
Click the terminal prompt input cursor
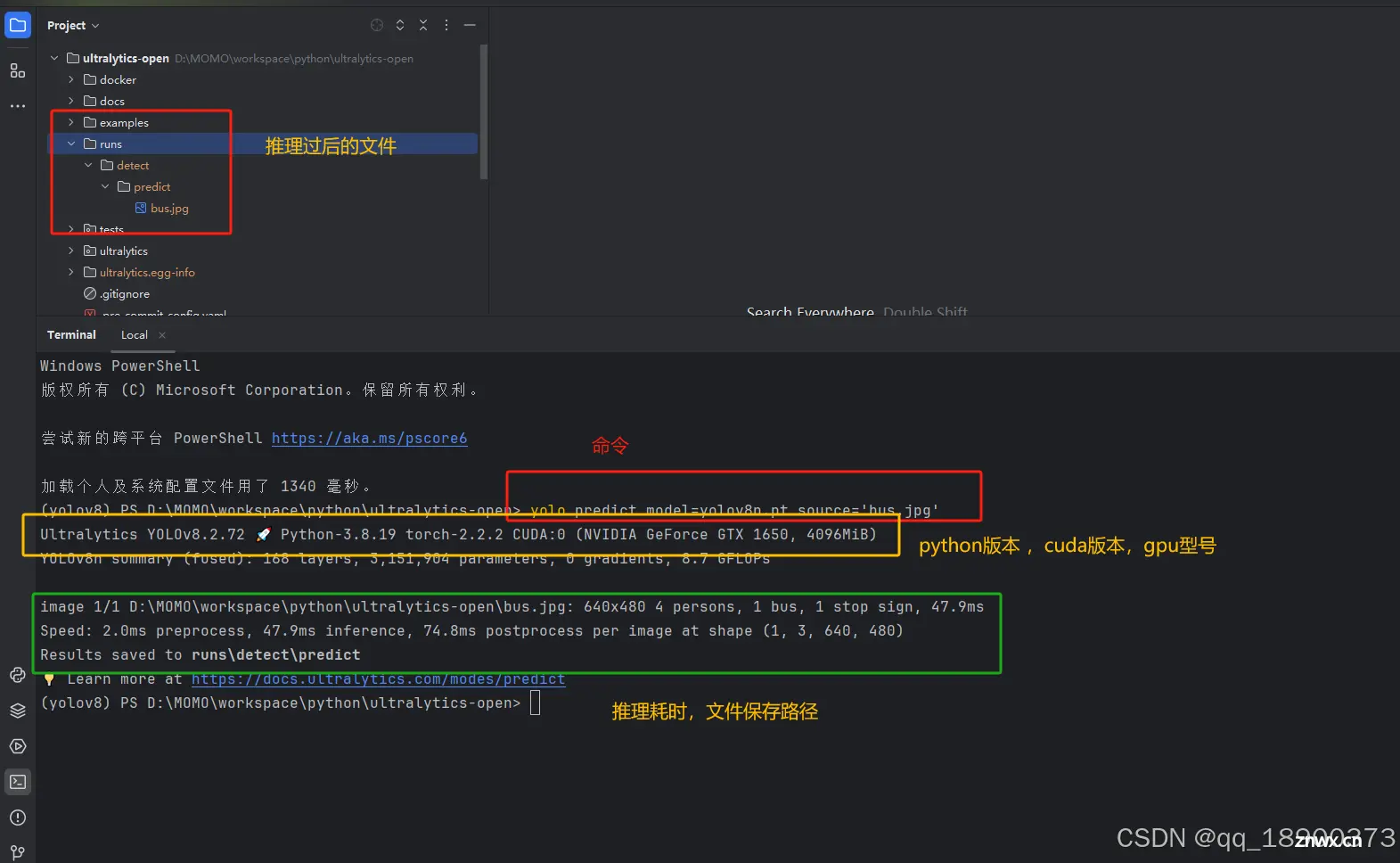click(x=535, y=703)
